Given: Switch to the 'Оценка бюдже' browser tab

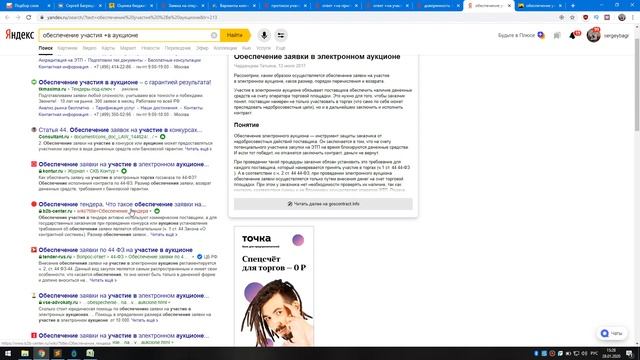Looking at the screenshot, I should pyautogui.click(x=131, y=6).
